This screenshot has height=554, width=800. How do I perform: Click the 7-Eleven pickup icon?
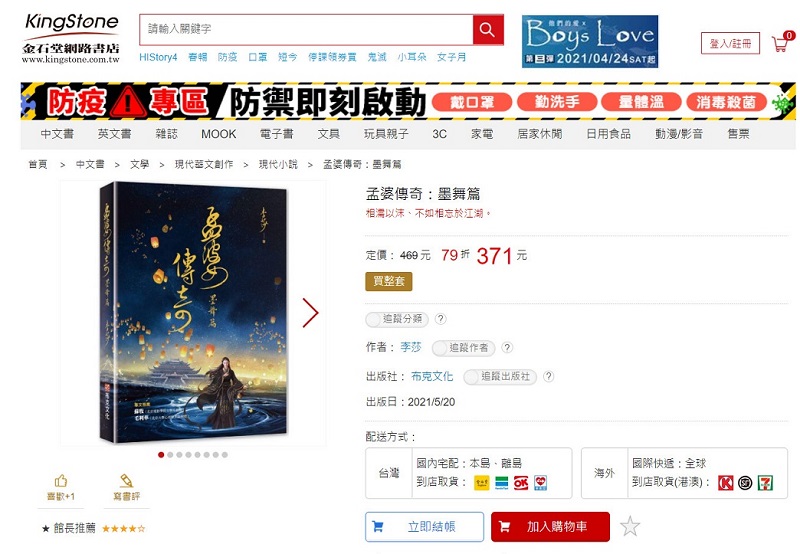(x=765, y=482)
